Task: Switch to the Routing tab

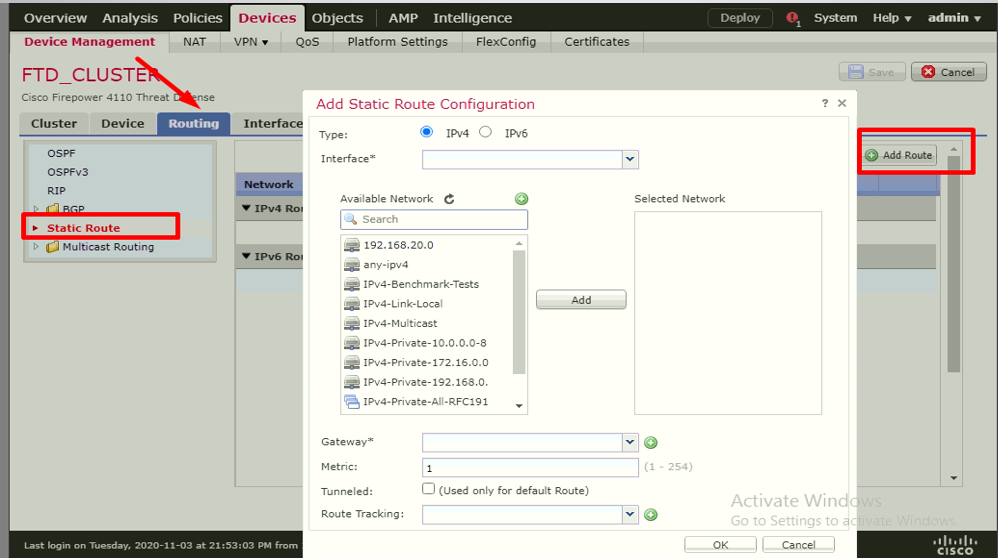Action: (193, 123)
